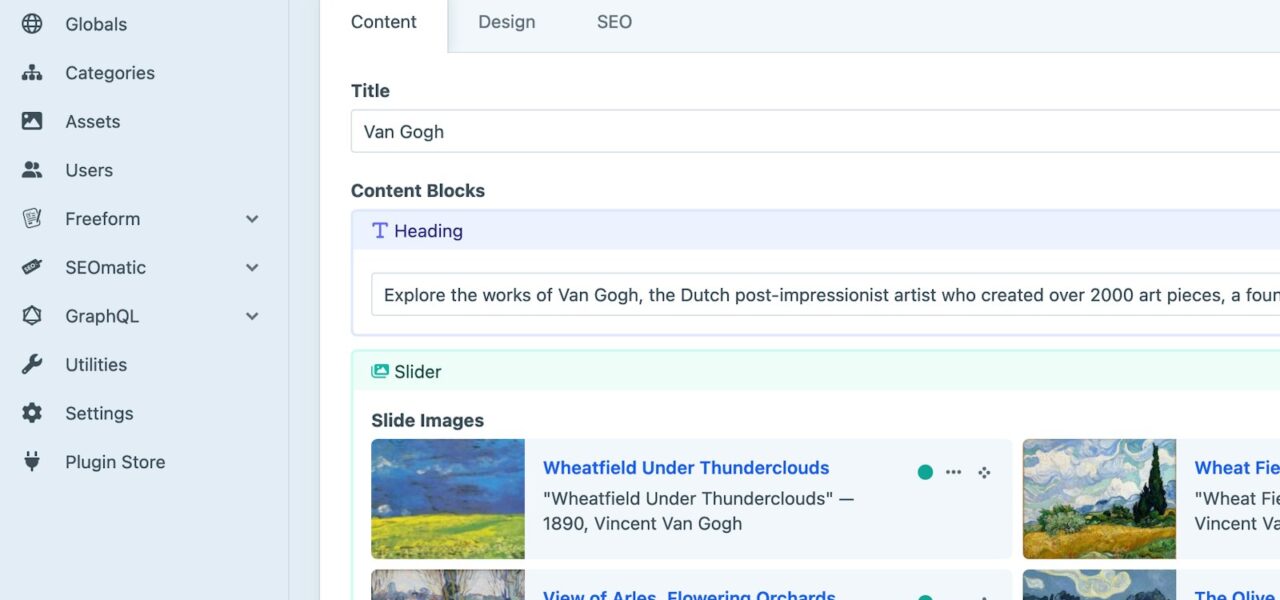Open Categories via its sitemap icon

32,73
